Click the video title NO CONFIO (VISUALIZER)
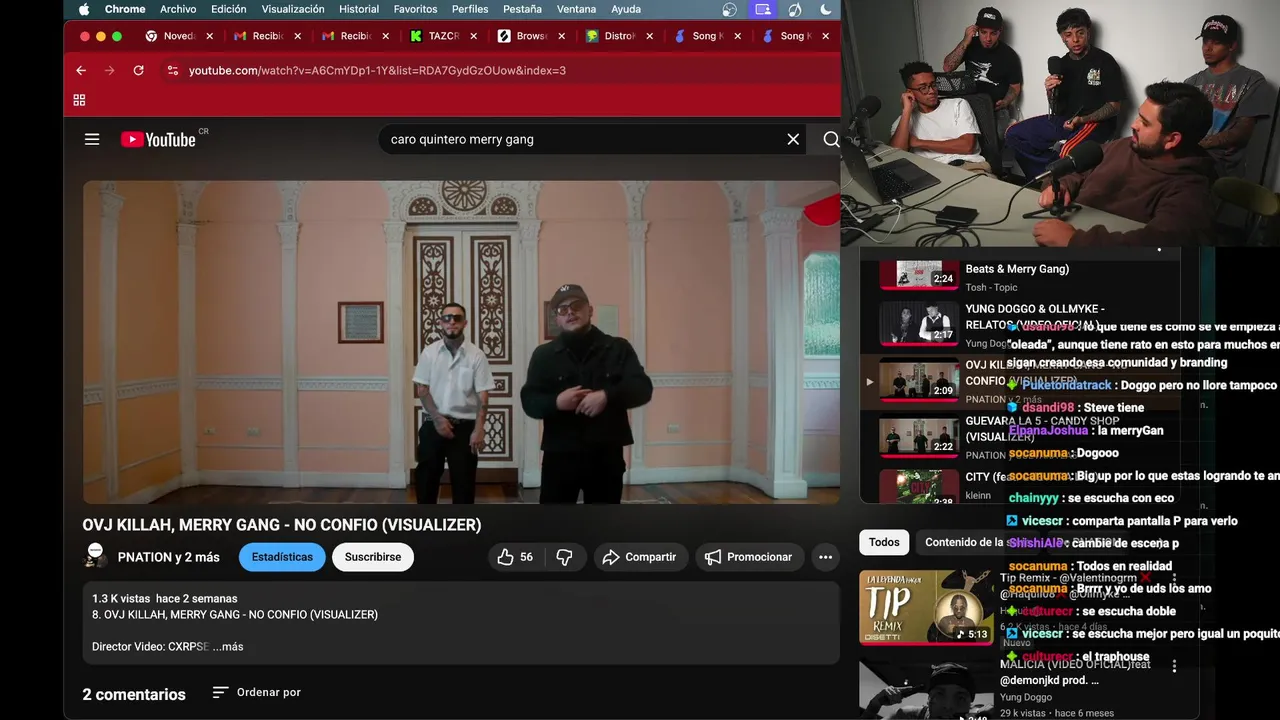1280x720 pixels. tap(282, 525)
